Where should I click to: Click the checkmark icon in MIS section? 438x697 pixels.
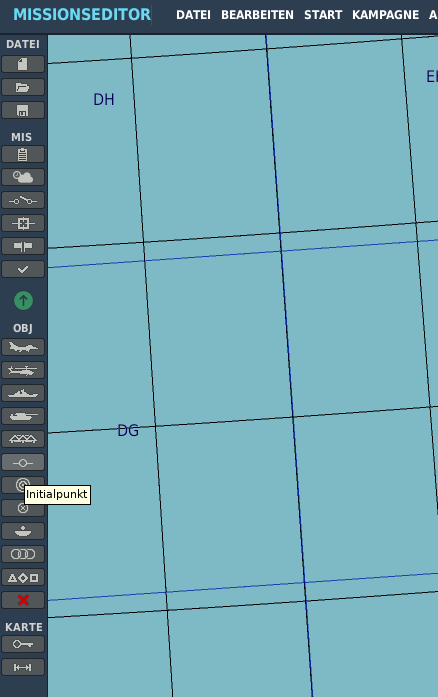click(x=23, y=269)
